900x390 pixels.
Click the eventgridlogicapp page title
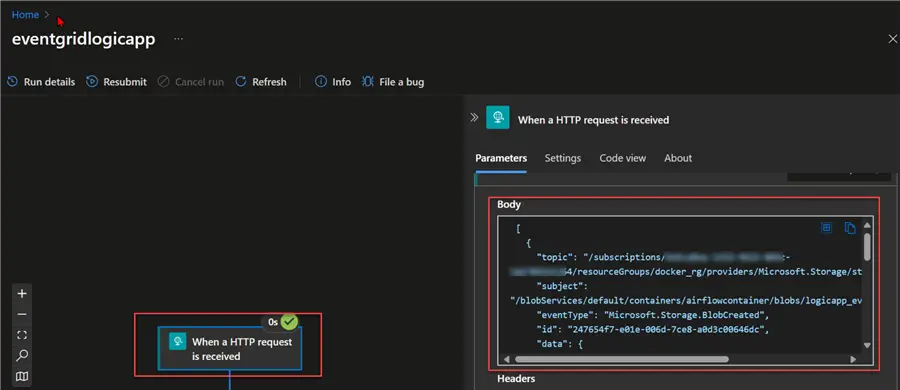[x=83, y=40]
